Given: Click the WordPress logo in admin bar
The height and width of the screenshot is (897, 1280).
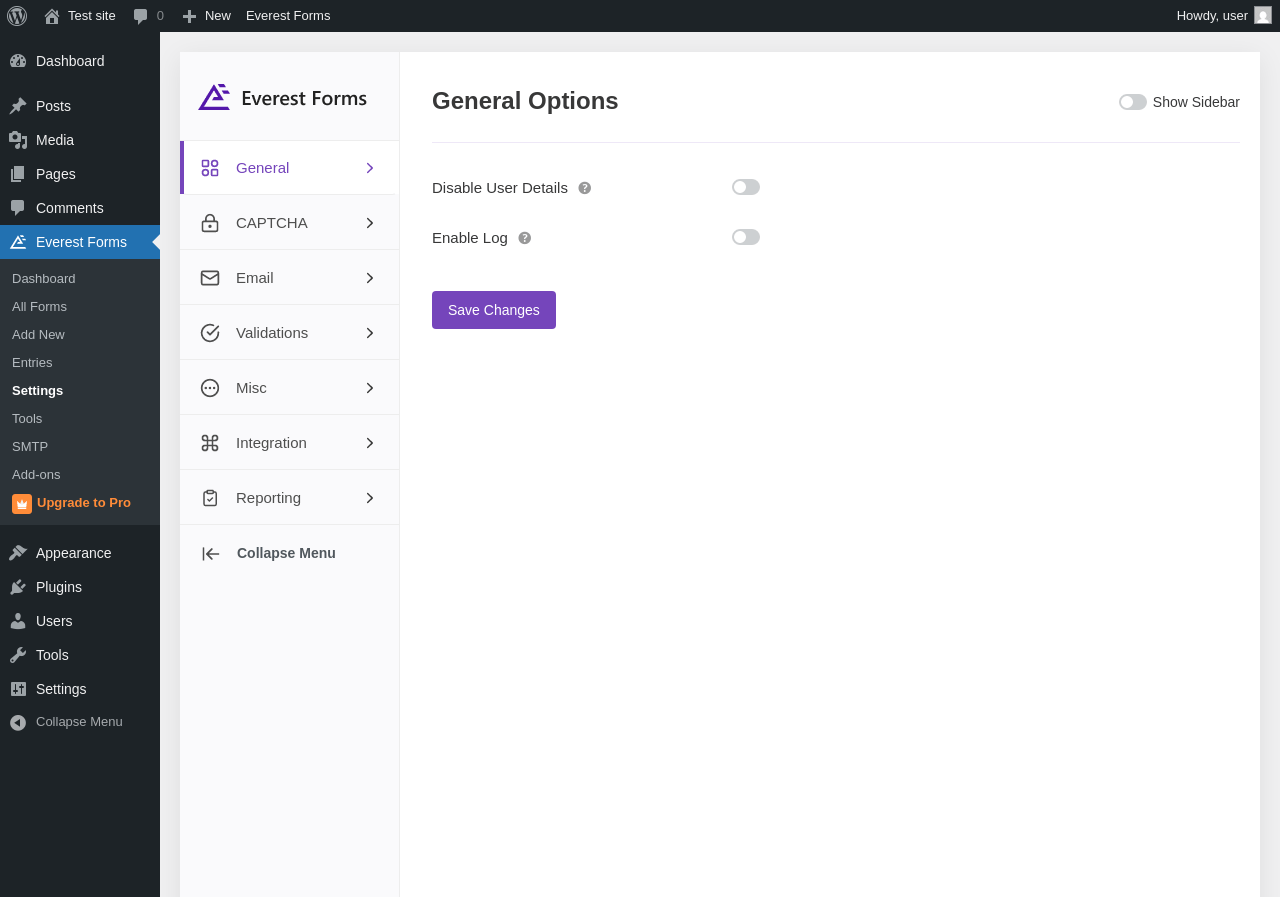Looking at the screenshot, I should 17,16.
